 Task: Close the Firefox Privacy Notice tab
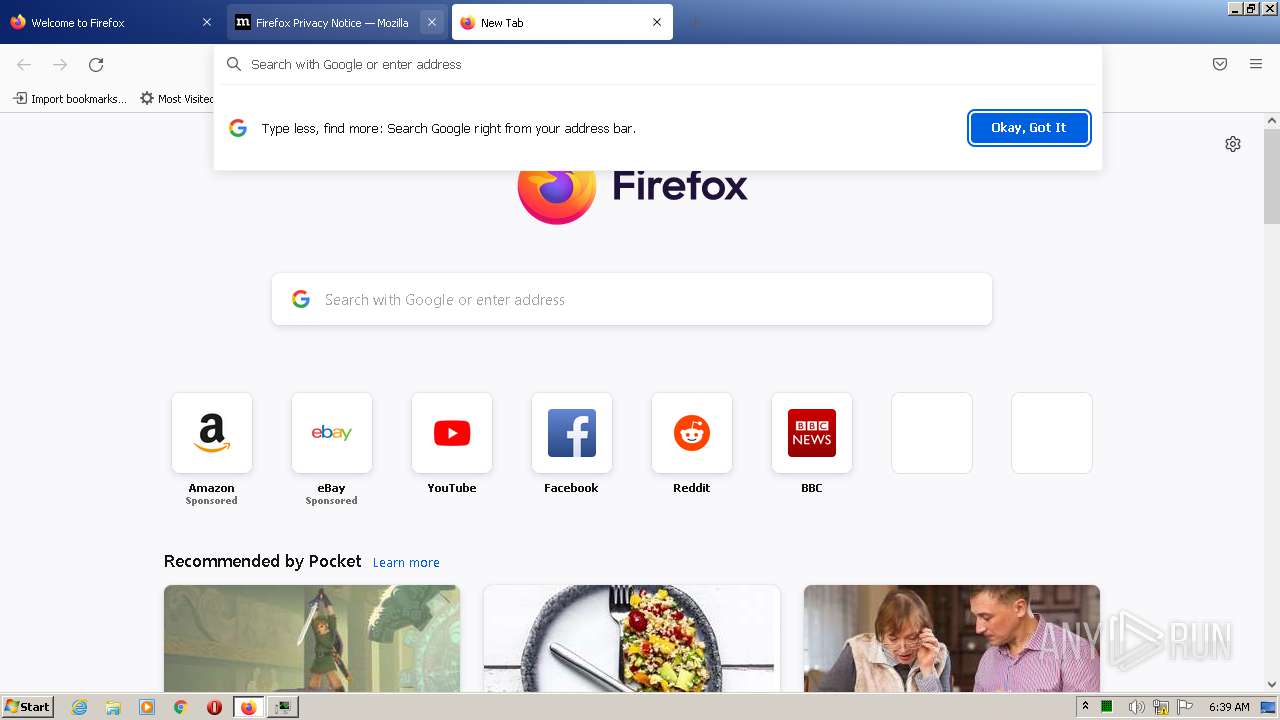[432, 22]
